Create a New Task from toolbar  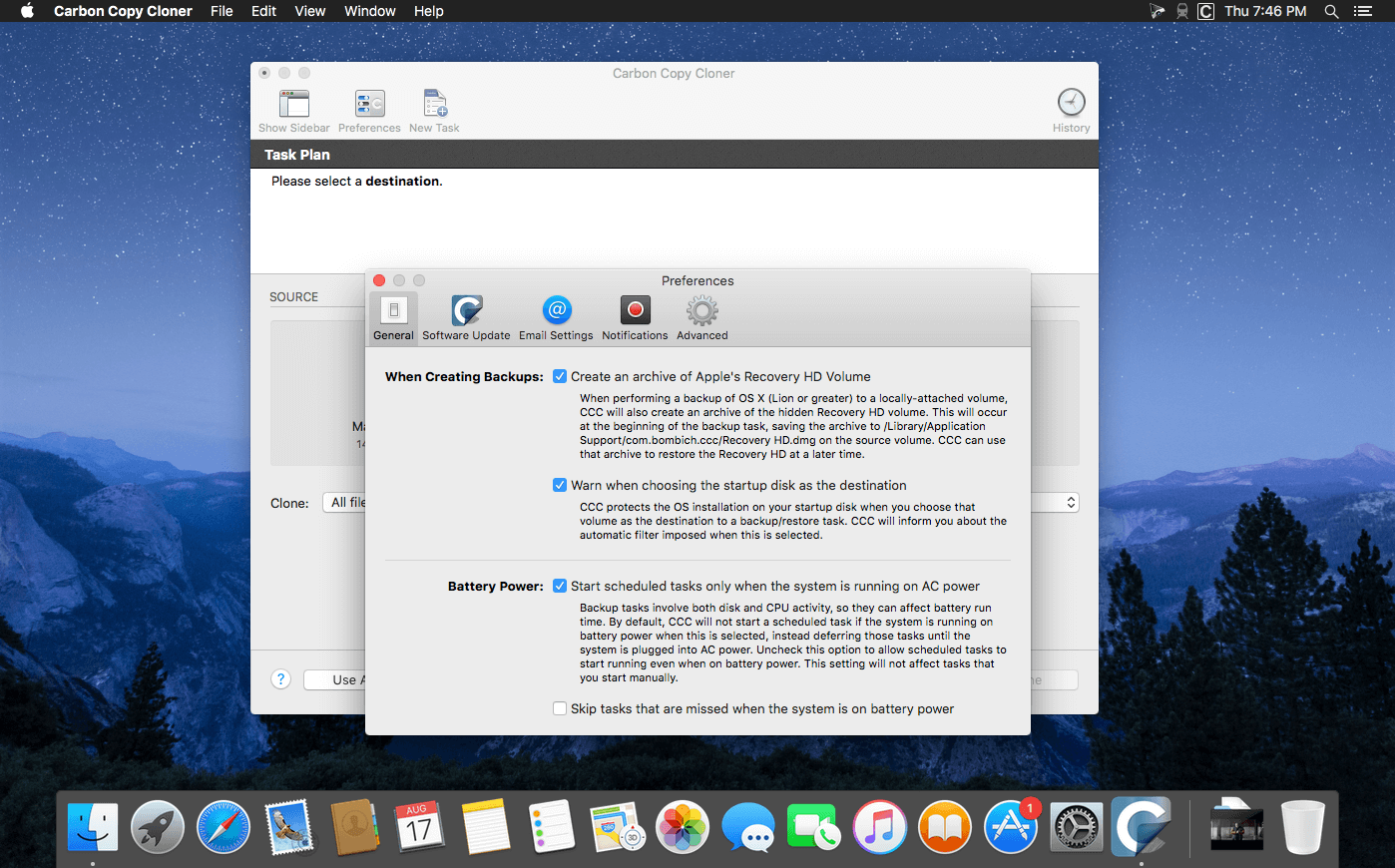(434, 110)
